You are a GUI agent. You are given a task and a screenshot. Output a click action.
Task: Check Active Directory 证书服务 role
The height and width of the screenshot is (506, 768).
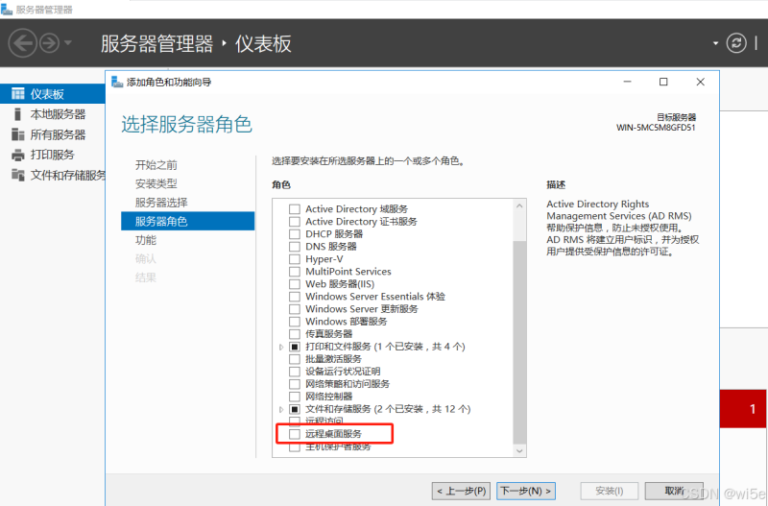(x=294, y=221)
